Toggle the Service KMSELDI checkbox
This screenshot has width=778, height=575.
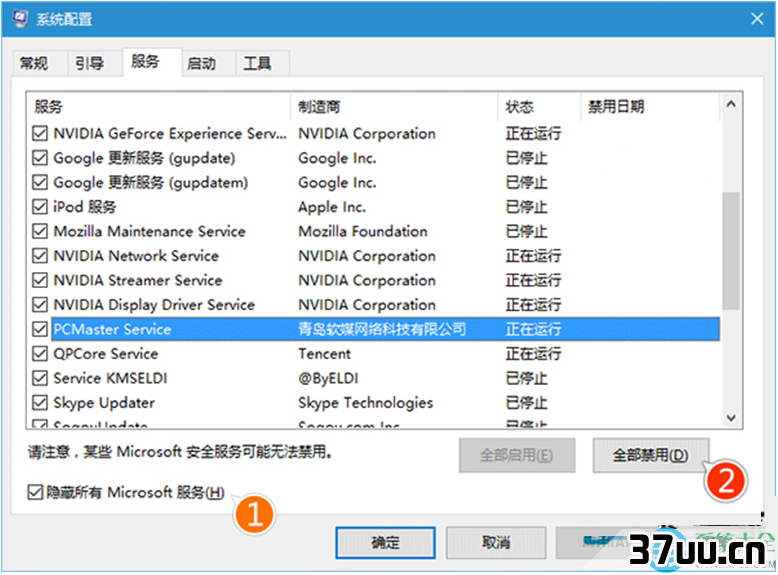pos(40,378)
